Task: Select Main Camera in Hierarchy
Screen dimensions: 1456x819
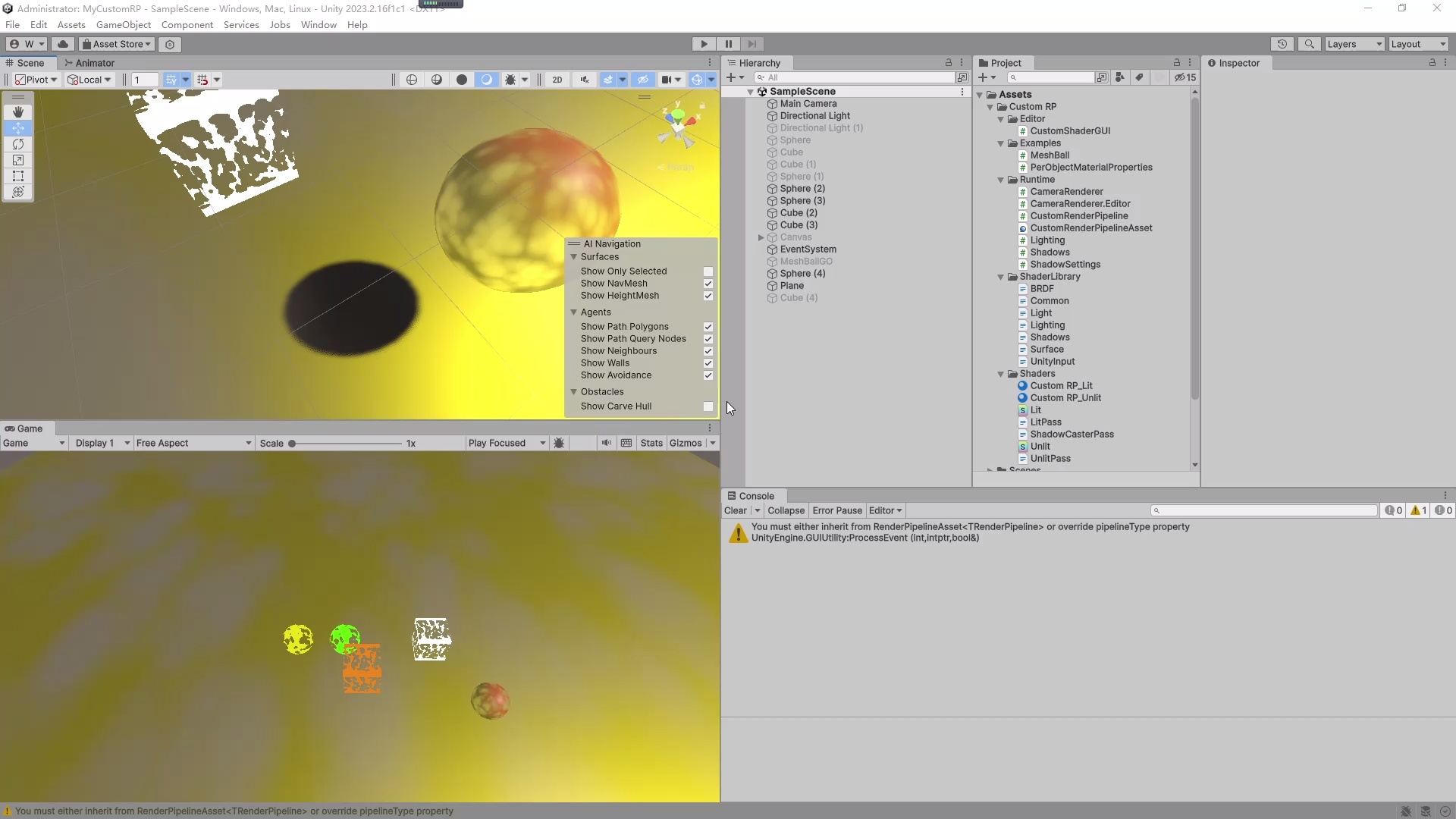Action: (x=808, y=104)
